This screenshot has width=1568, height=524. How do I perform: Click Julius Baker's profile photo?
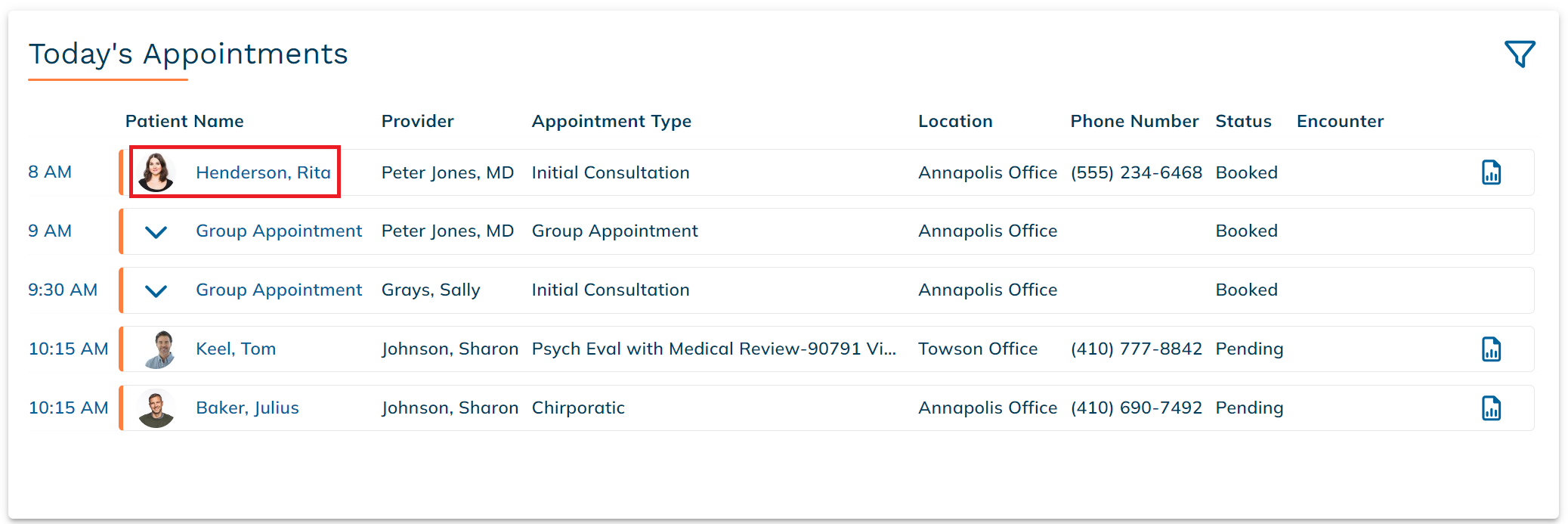coord(156,408)
